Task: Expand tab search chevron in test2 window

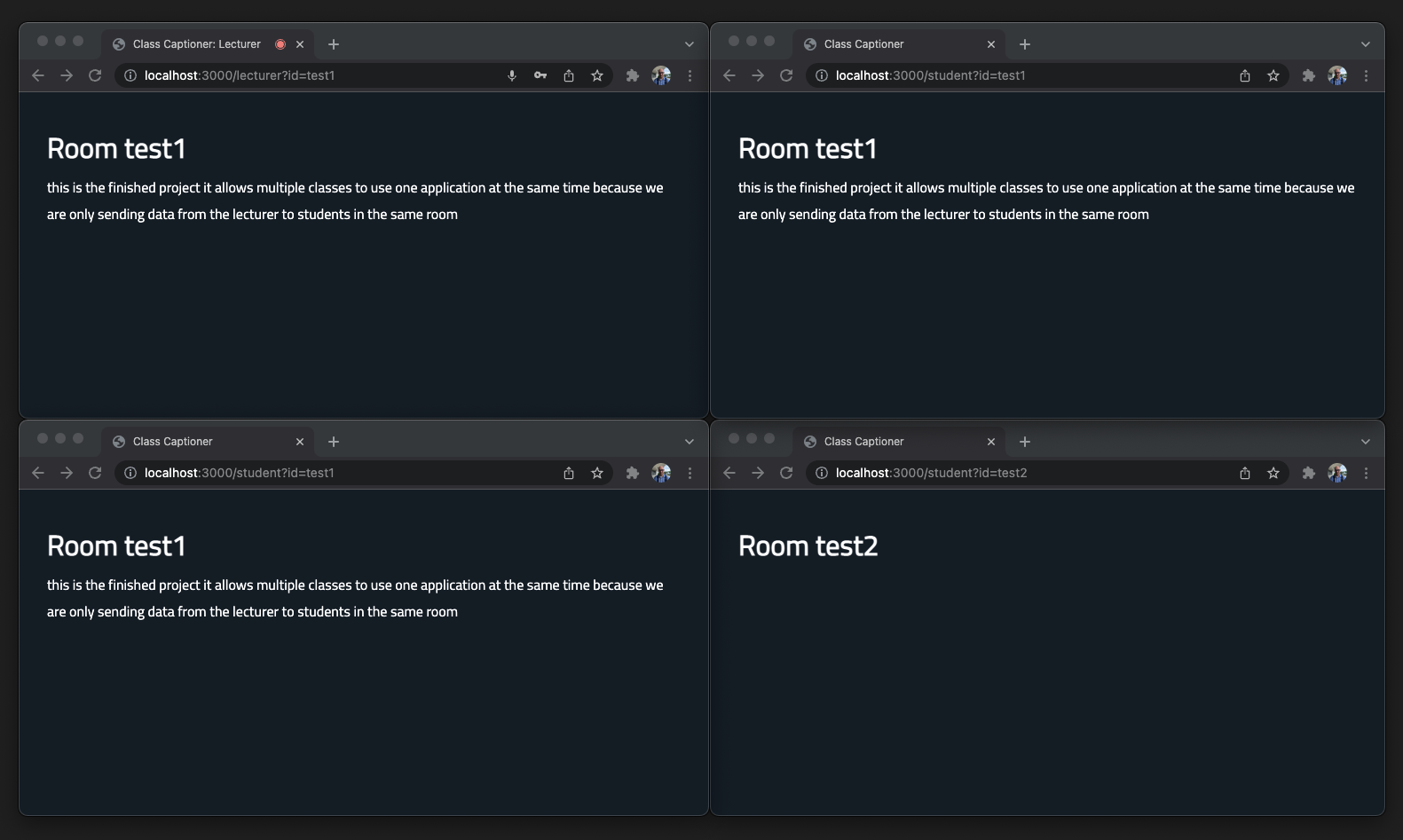Action: point(1366,442)
